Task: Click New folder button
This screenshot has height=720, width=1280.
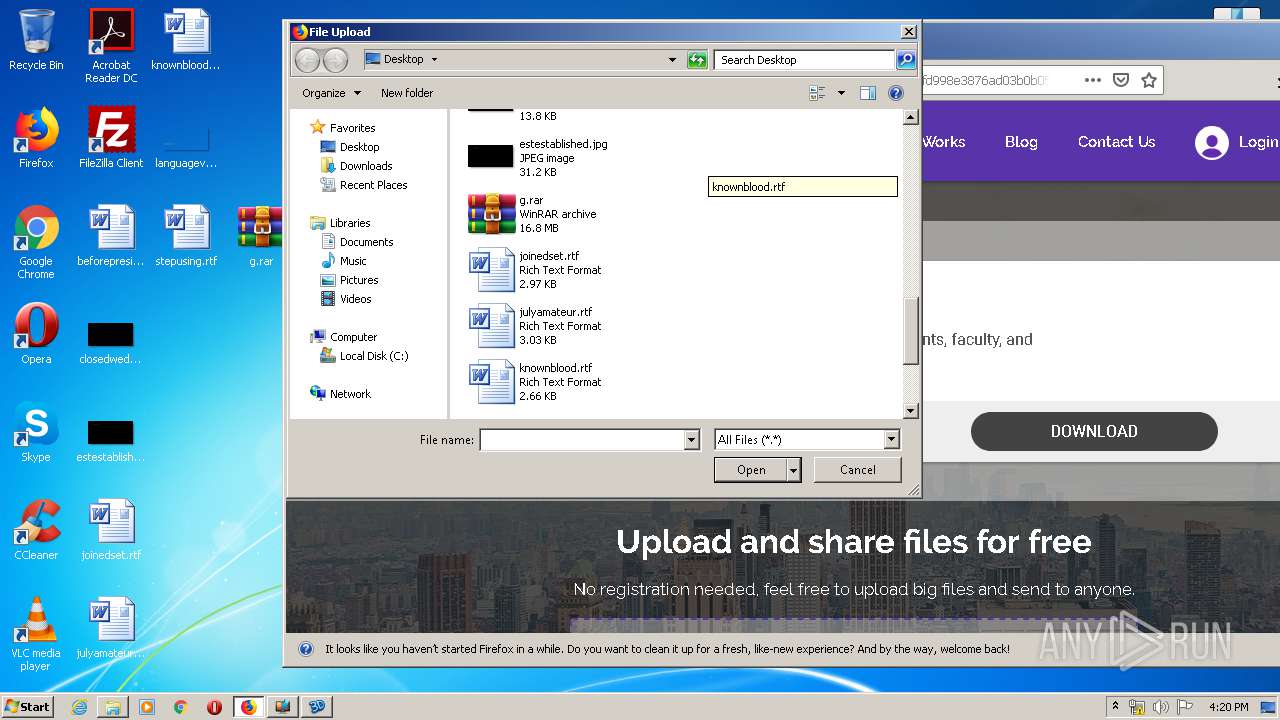Action: tap(407, 93)
